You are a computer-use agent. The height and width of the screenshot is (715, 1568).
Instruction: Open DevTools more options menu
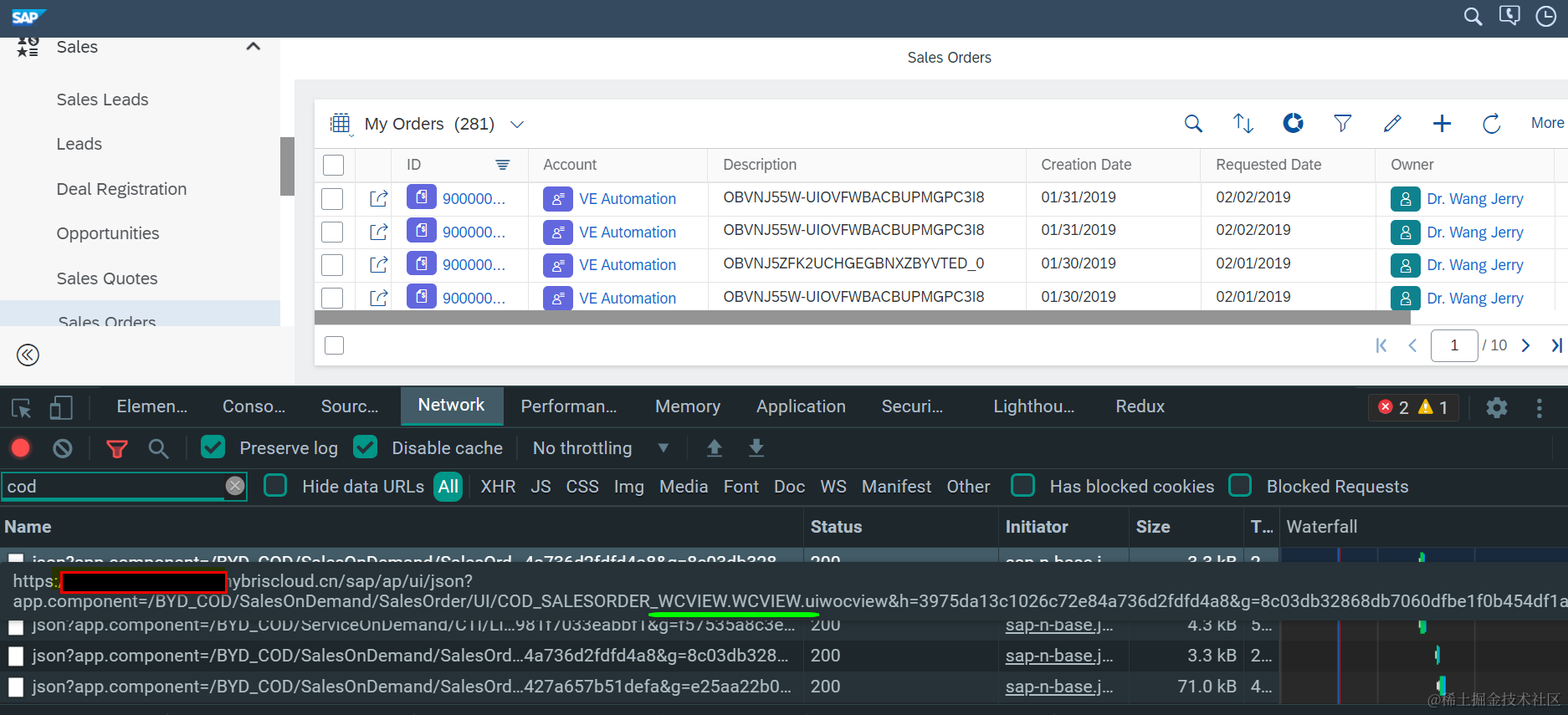click(x=1540, y=407)
